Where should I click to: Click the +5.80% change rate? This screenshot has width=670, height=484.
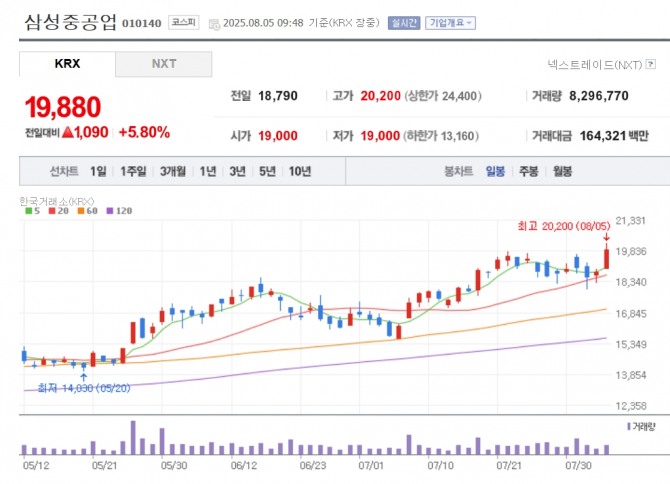pyautogui.click(x=144, y=132)
